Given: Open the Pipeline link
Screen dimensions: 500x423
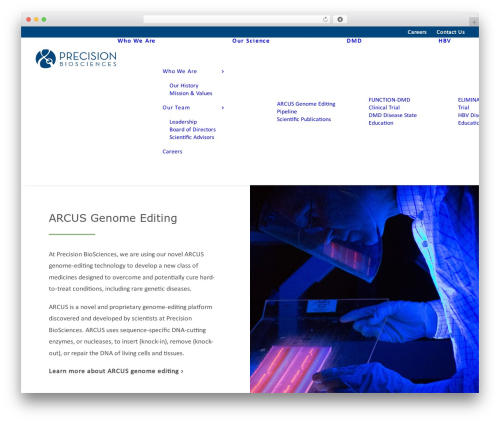Looking at the screenshot, I should tap(287, 112).
